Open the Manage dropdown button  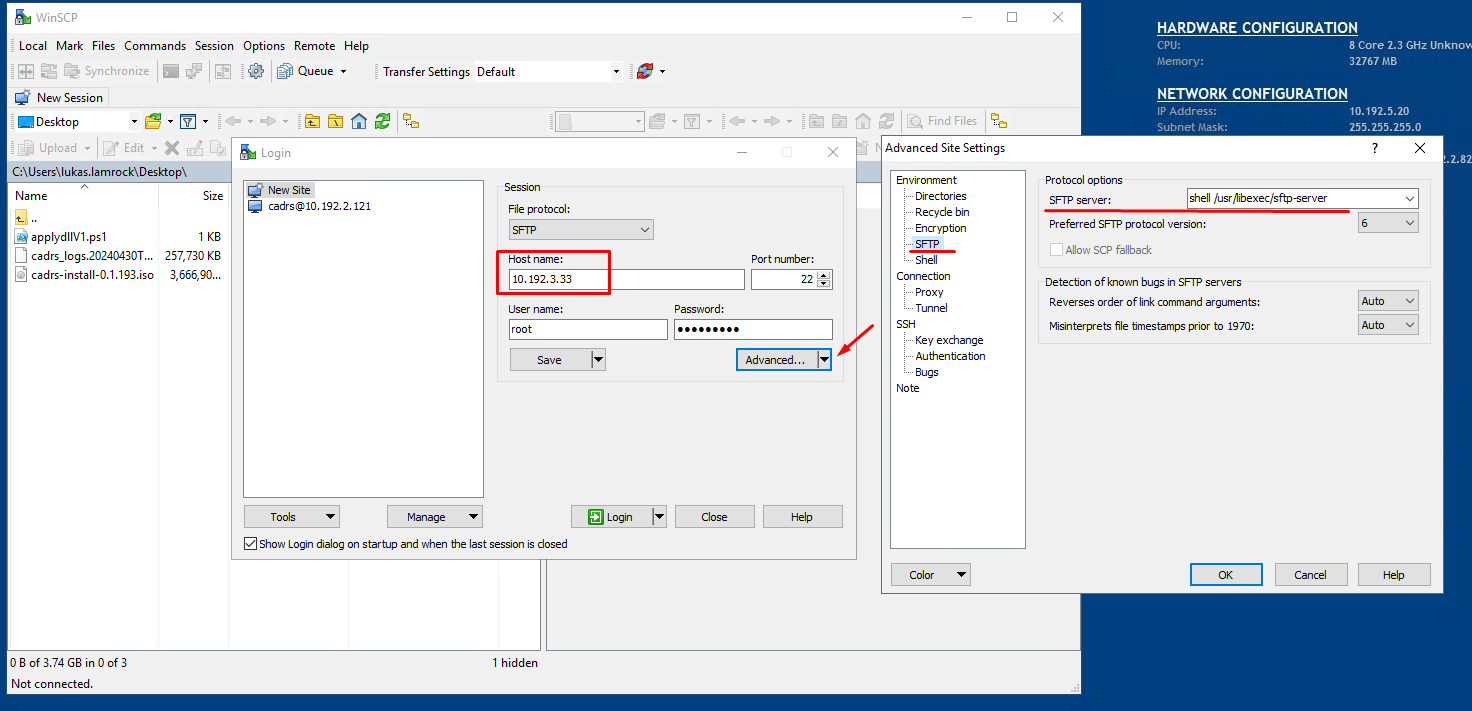click(x=435, y=517)
